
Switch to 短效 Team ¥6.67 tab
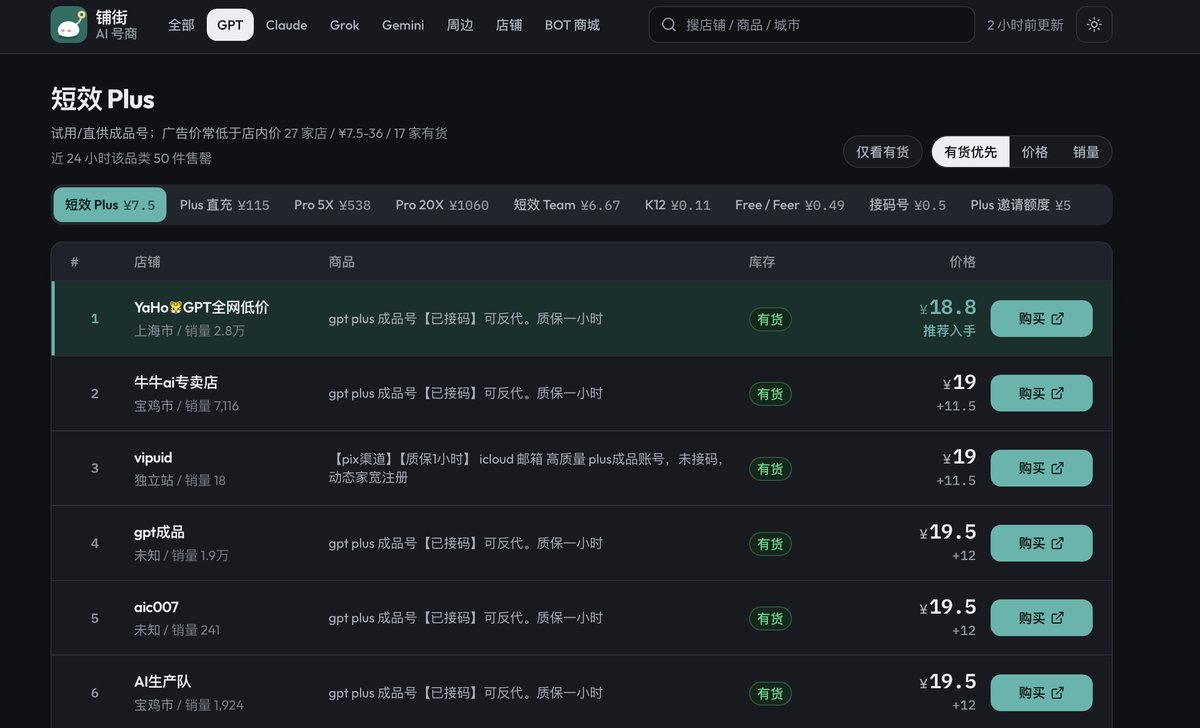tap(567, 205)
